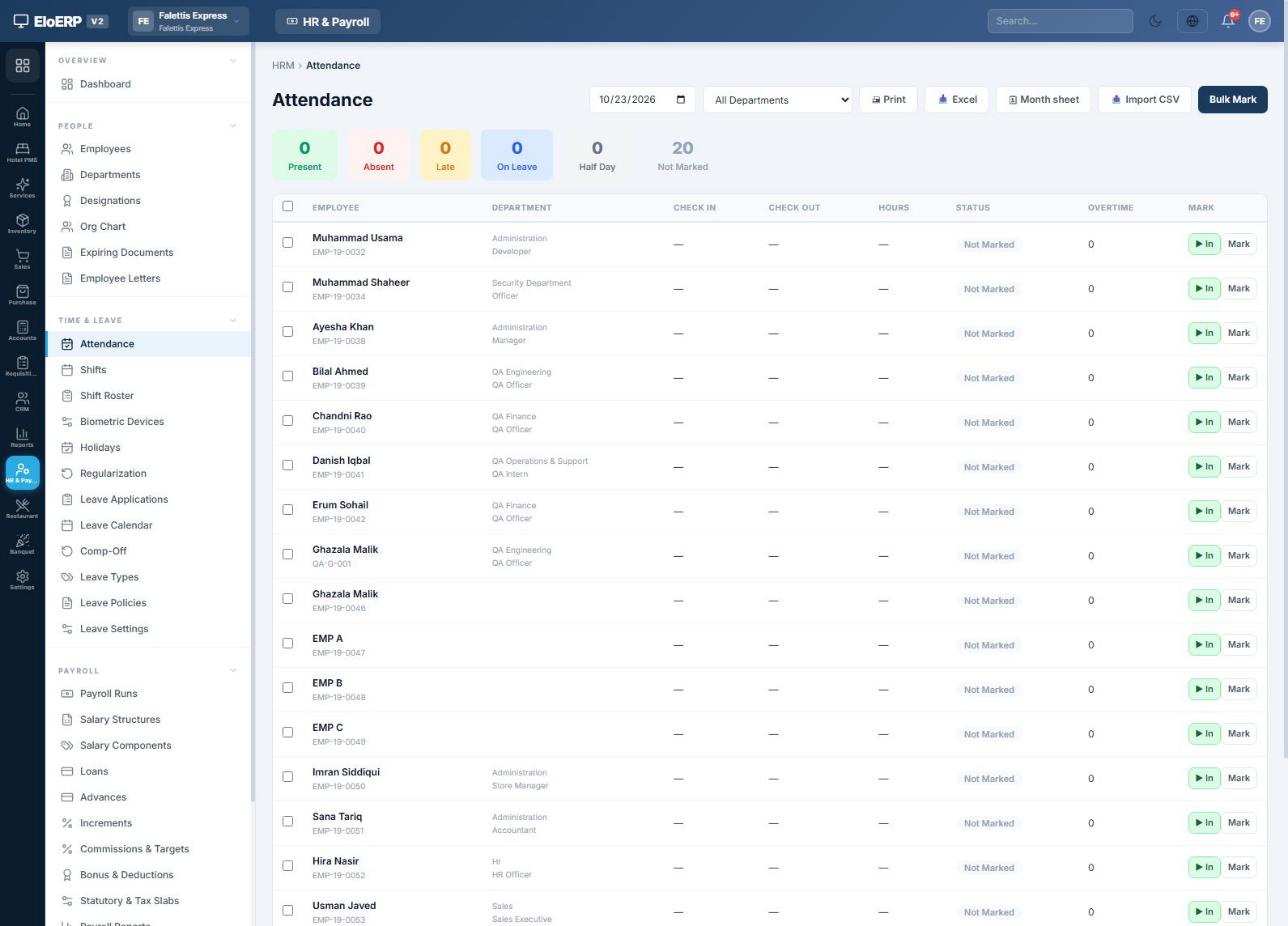This screenshot has height=926, width=1288.
Task: Collapse the Overview sidebar section
Action: tap(233, 60)
